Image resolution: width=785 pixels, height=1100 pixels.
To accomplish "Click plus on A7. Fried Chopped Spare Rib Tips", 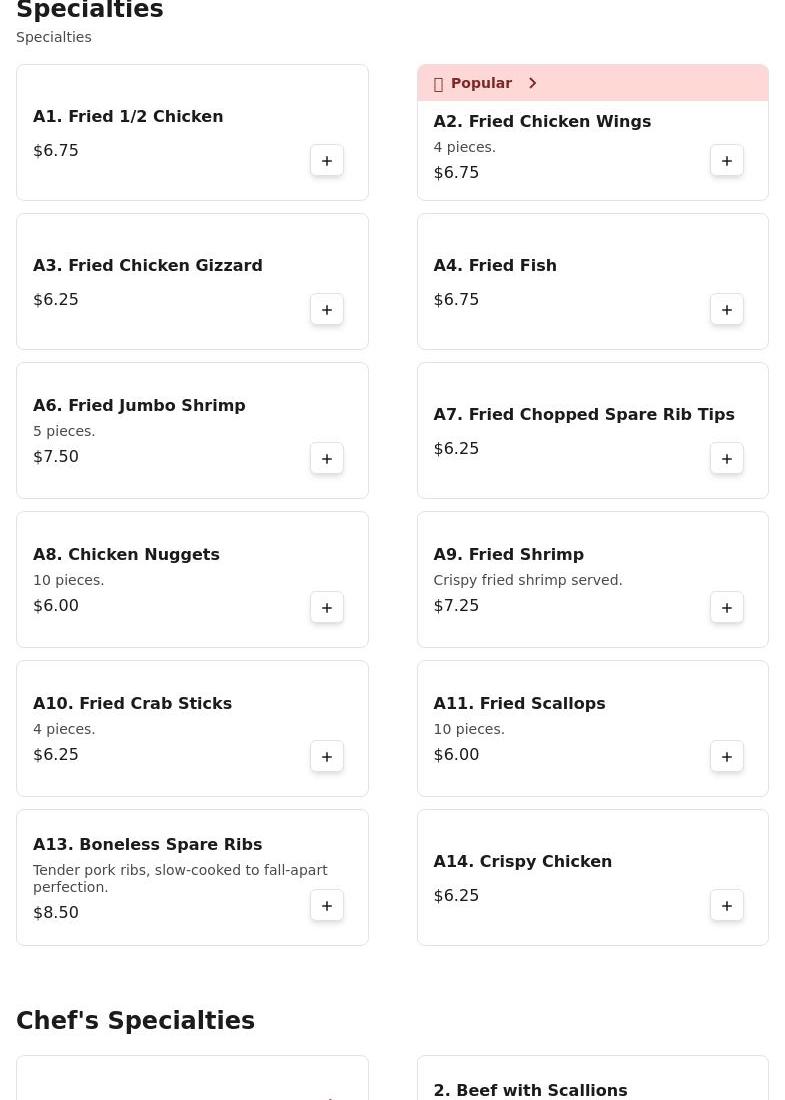I will tap(727, 459).
